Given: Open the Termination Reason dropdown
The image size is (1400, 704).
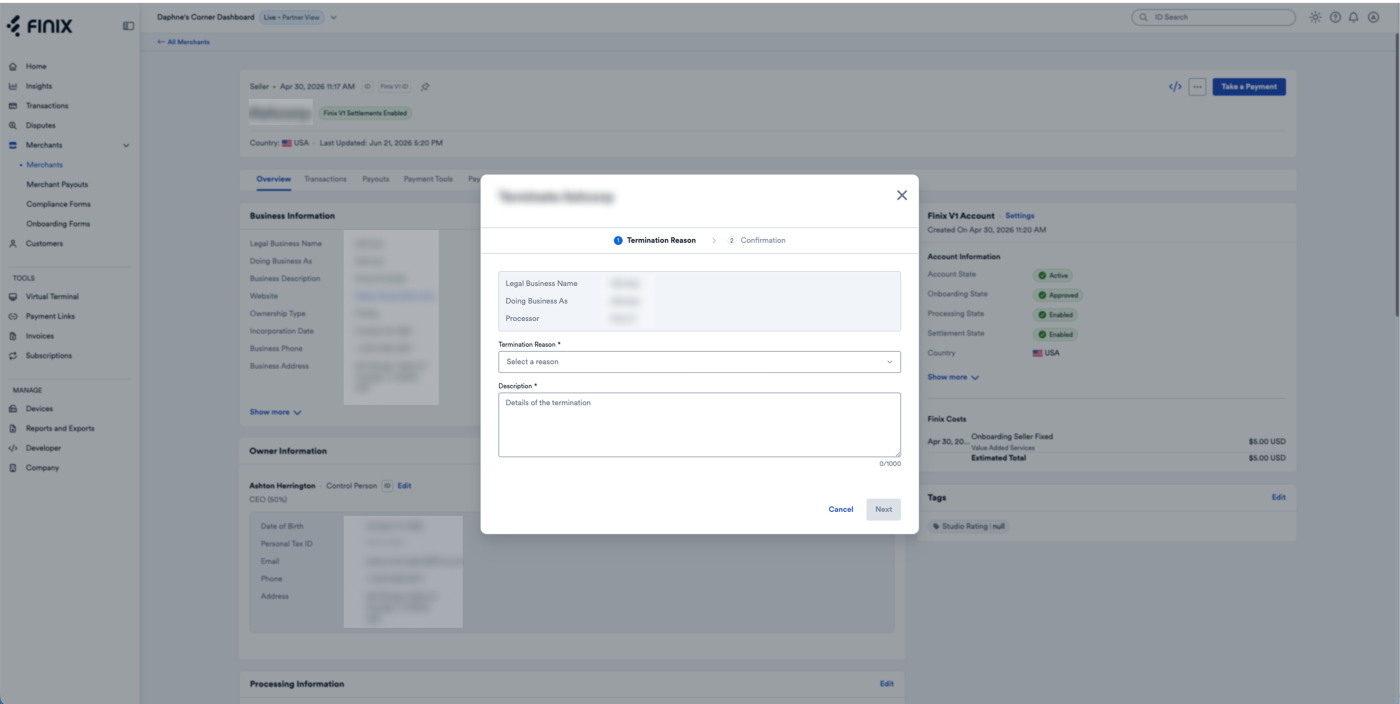Looking at the screenshot, I should click(x=699, y=362).
